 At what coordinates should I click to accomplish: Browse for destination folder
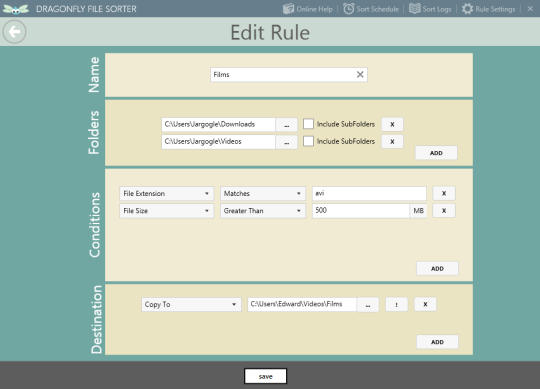tap(368, 305)
